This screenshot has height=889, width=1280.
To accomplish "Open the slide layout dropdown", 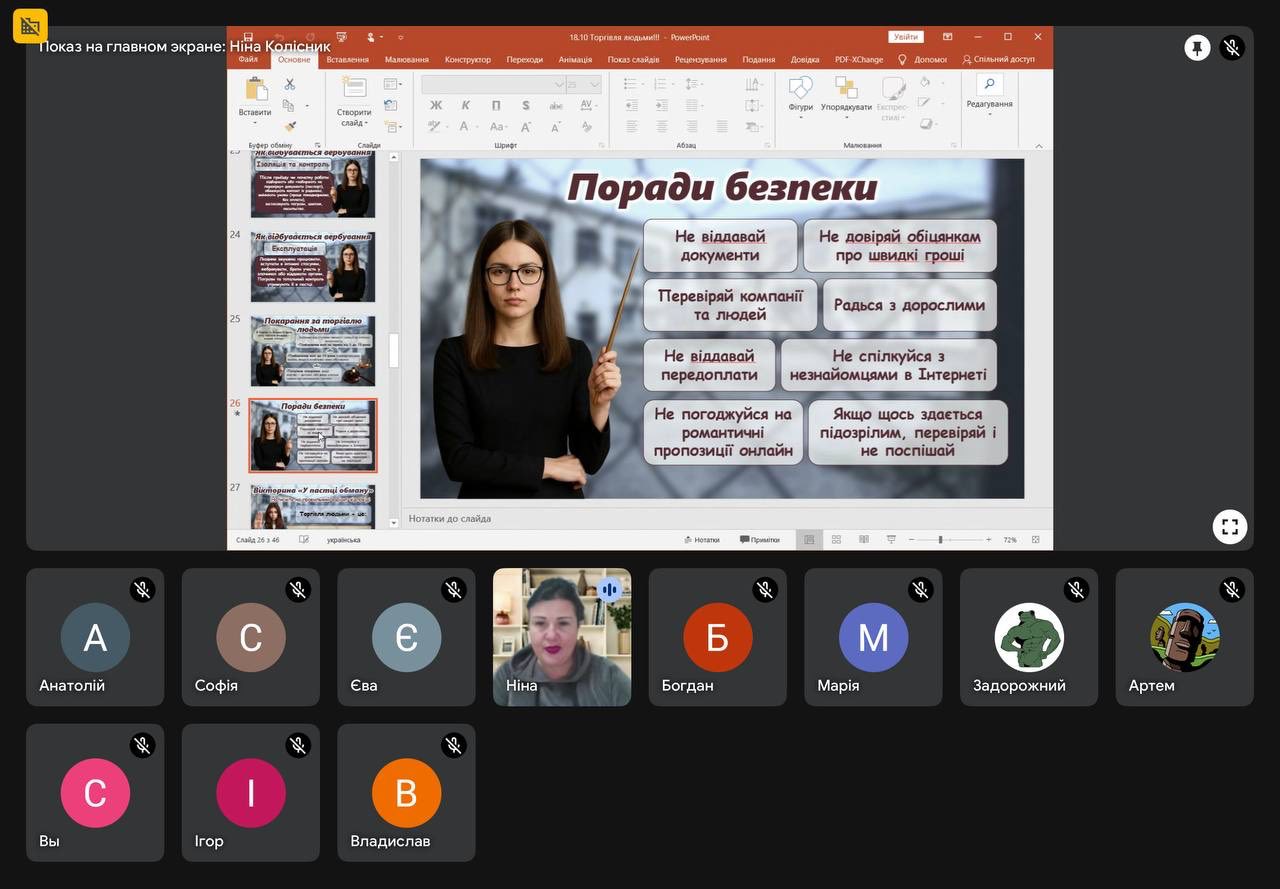I will (x=393, y=84).
